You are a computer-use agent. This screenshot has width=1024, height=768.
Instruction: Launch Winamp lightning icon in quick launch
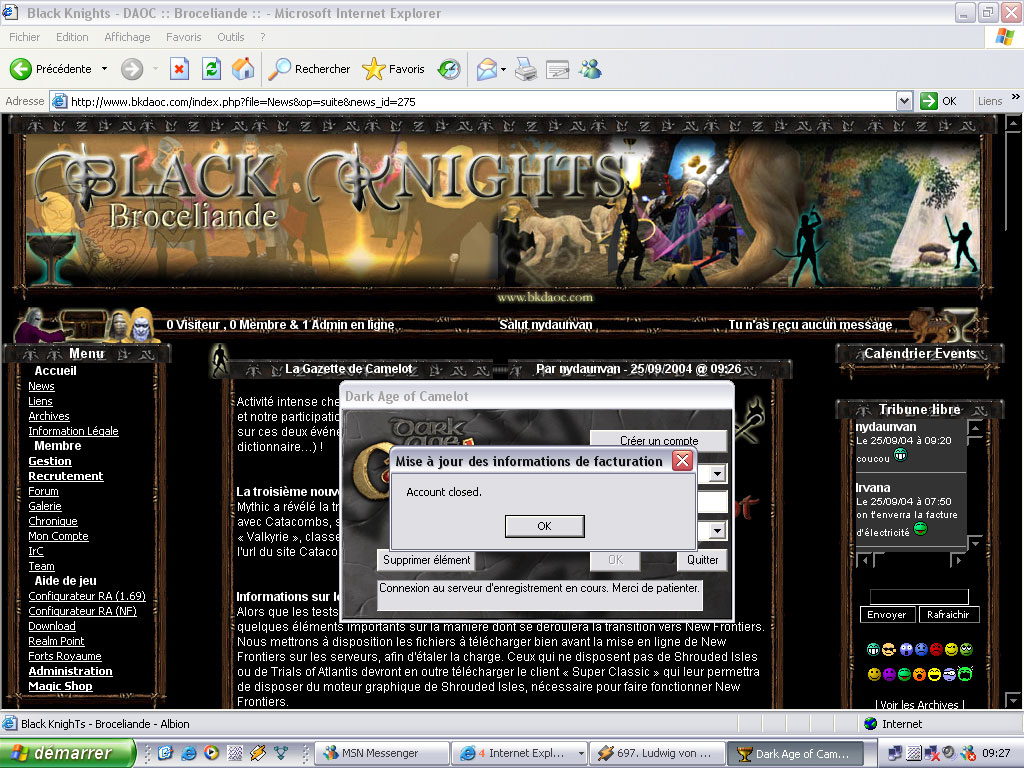pos(258,753)
